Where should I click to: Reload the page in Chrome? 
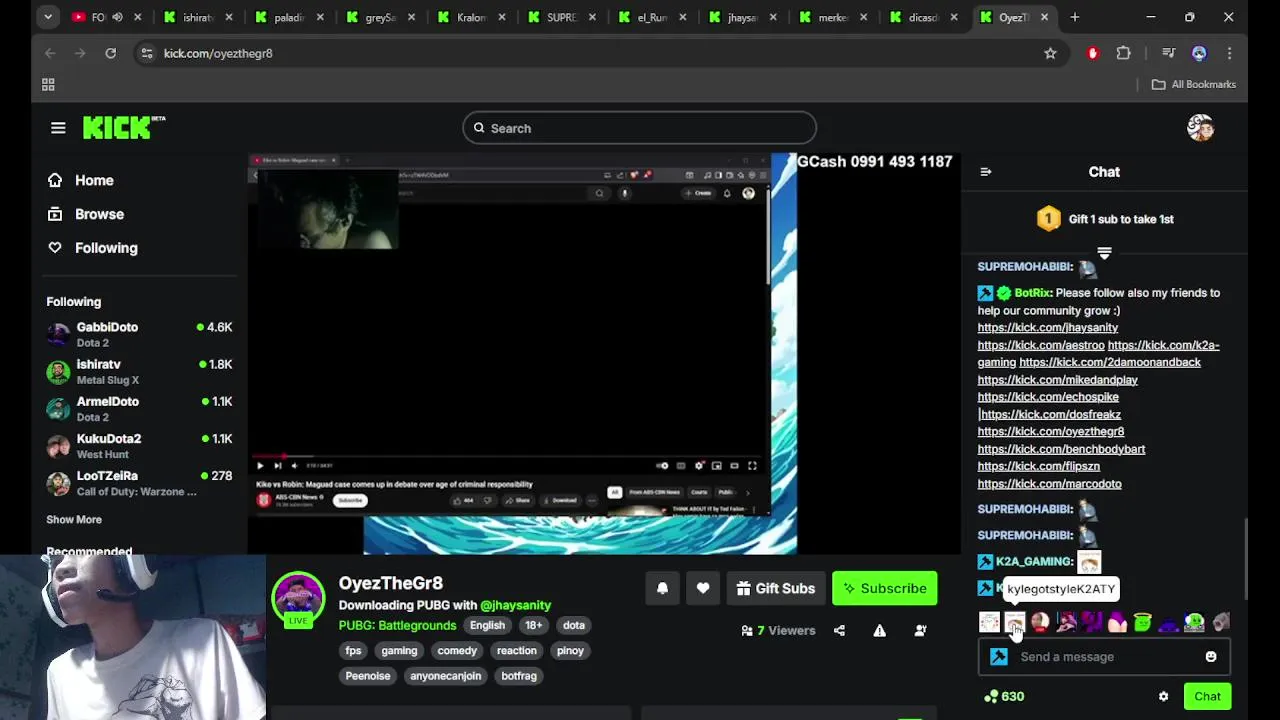[x=110, y=53]
